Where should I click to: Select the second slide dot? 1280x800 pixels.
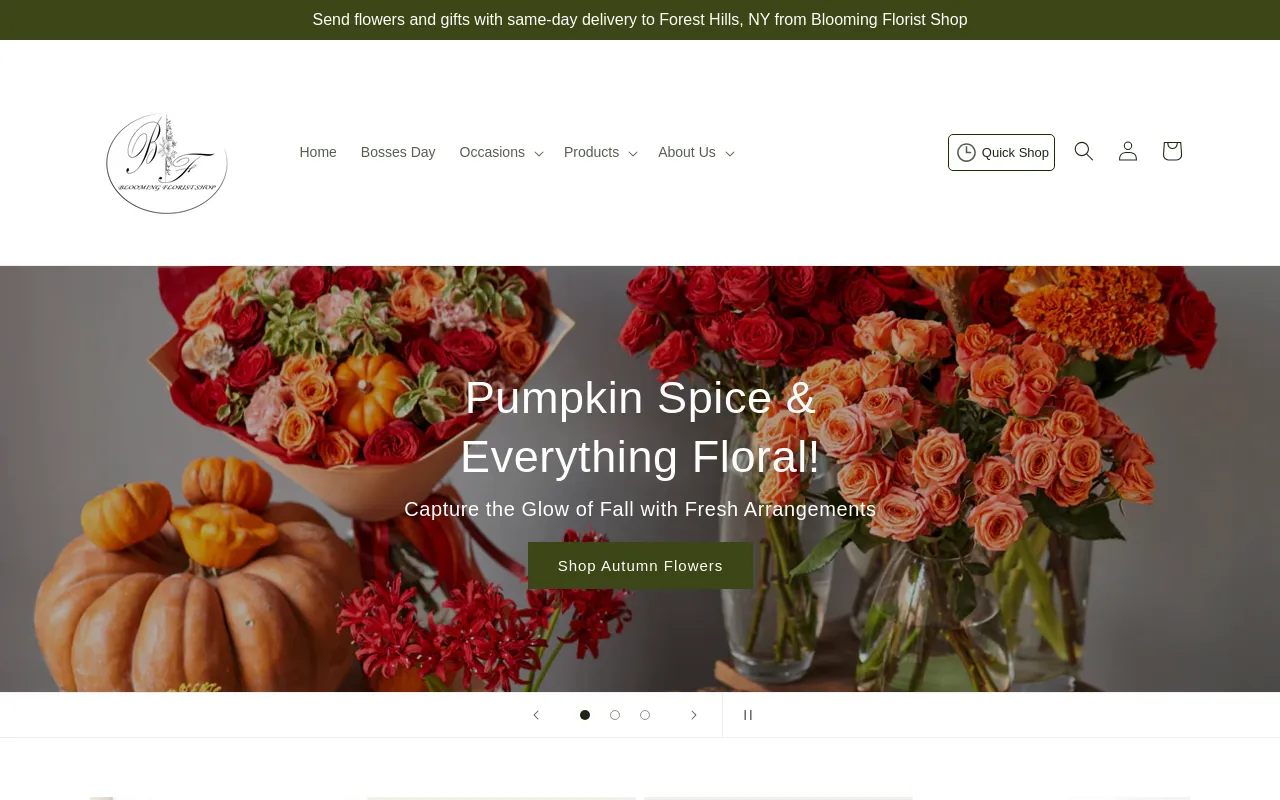(615, 715)
